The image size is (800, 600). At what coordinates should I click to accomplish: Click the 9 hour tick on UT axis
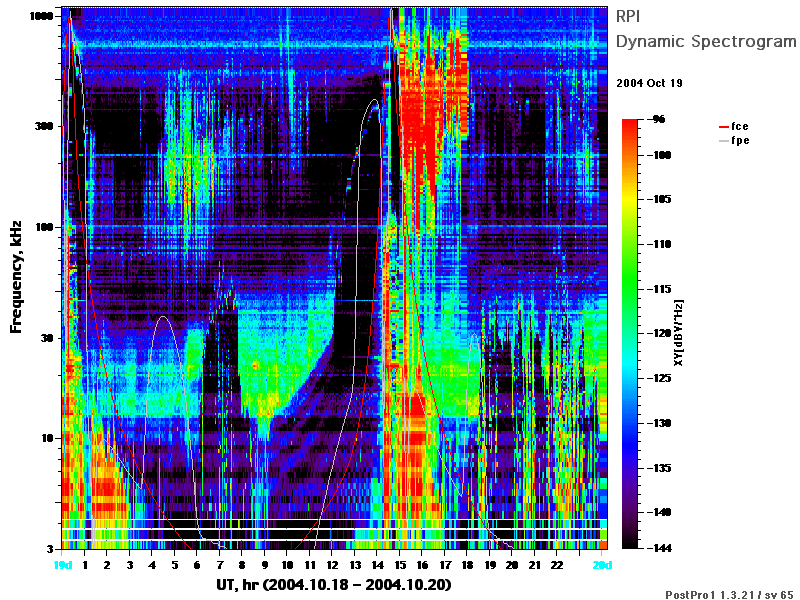(265, 565)
